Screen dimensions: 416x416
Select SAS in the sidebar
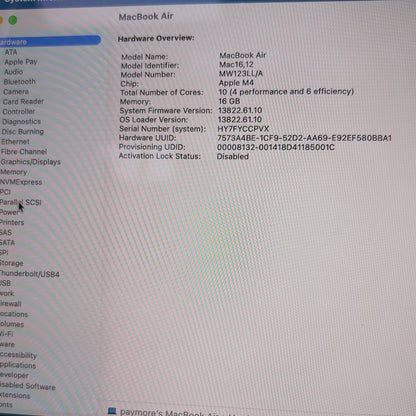6,232
